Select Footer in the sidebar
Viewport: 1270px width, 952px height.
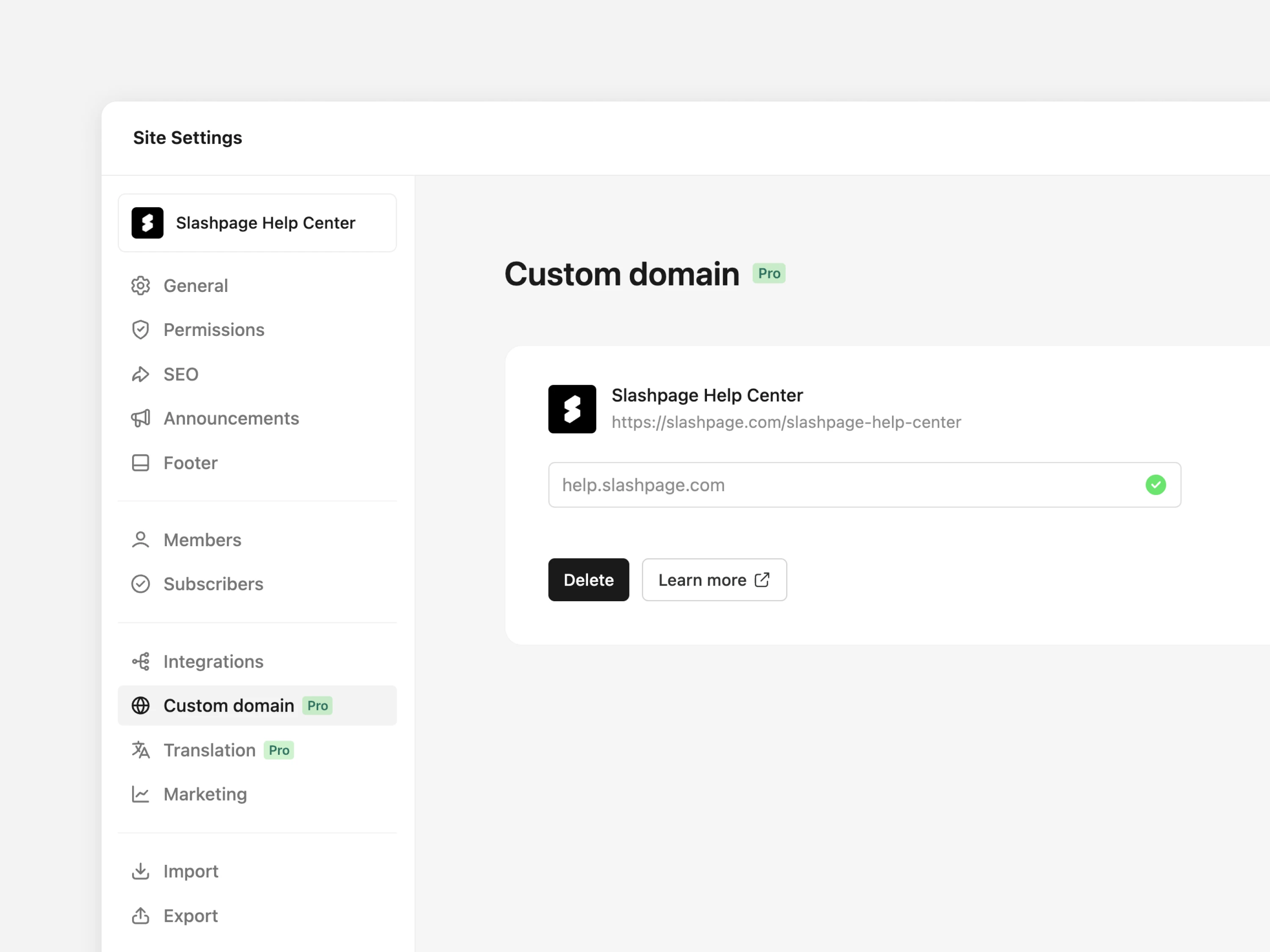[x=257, y=463]
